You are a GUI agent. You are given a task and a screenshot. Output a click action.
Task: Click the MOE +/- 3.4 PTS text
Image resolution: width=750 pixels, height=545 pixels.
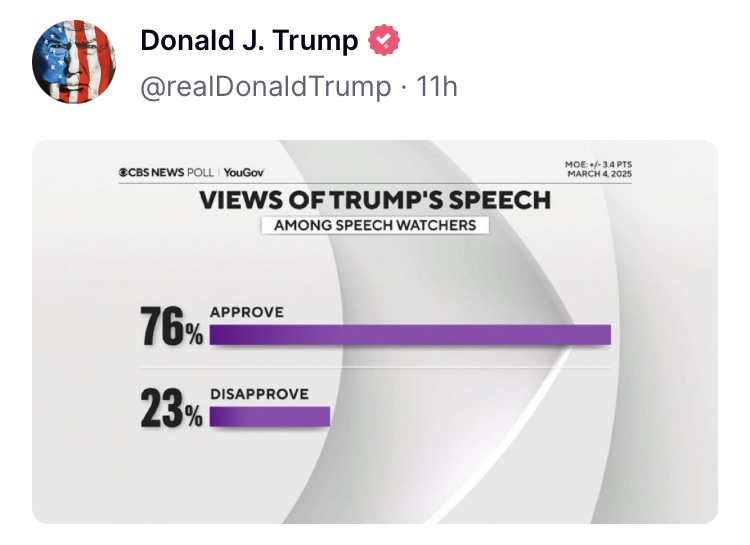[x=598, y=165]
